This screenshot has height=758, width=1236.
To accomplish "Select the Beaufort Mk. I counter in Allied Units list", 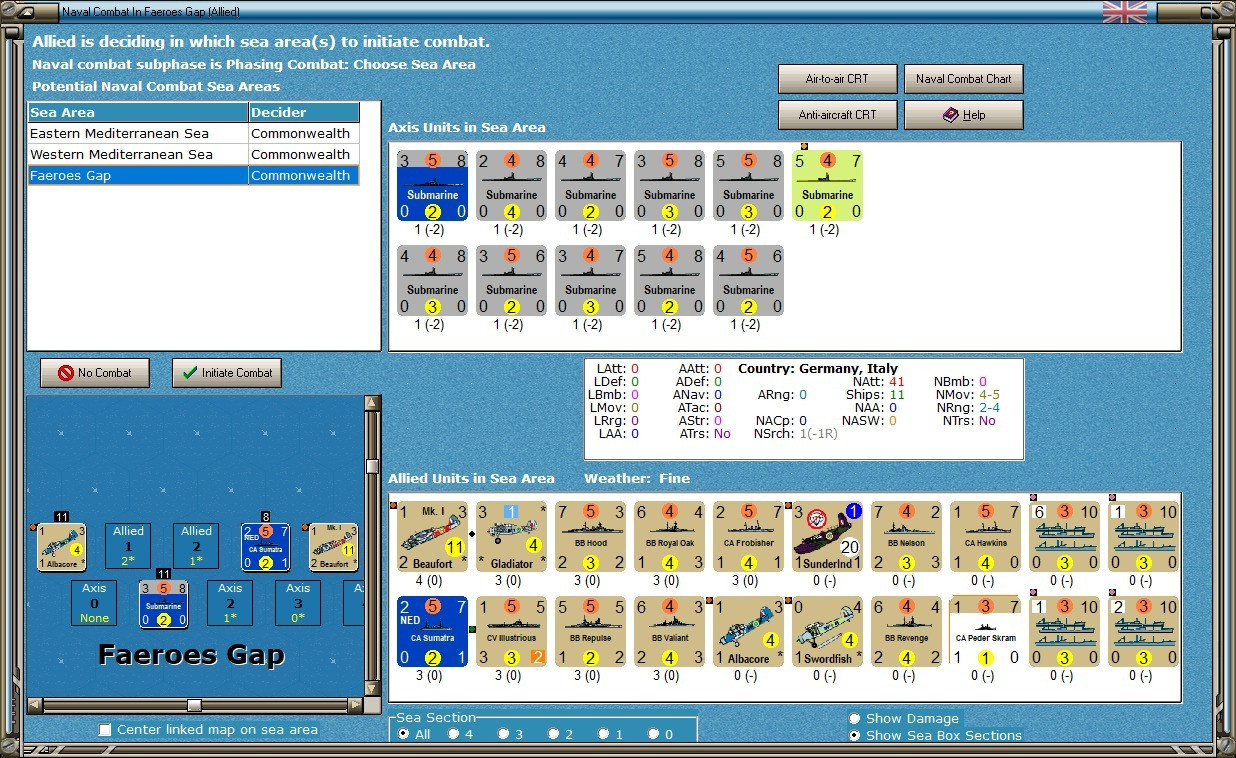I will click(x=432, y=536).
